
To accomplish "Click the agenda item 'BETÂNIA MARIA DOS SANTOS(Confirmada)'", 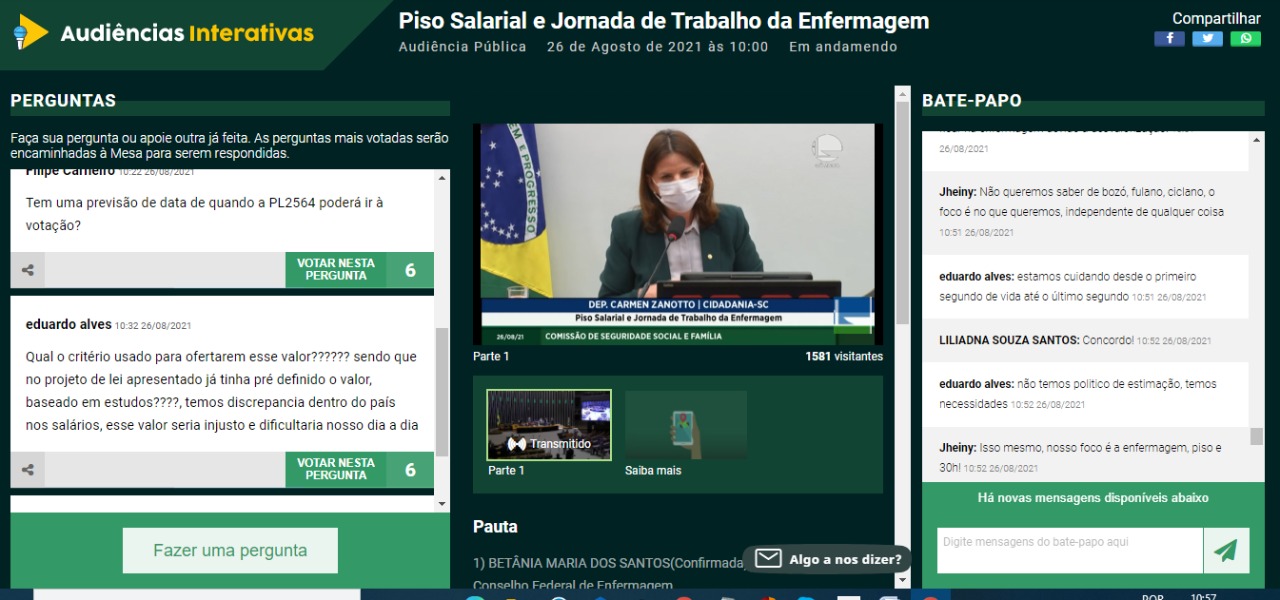I will click(609, 562).
